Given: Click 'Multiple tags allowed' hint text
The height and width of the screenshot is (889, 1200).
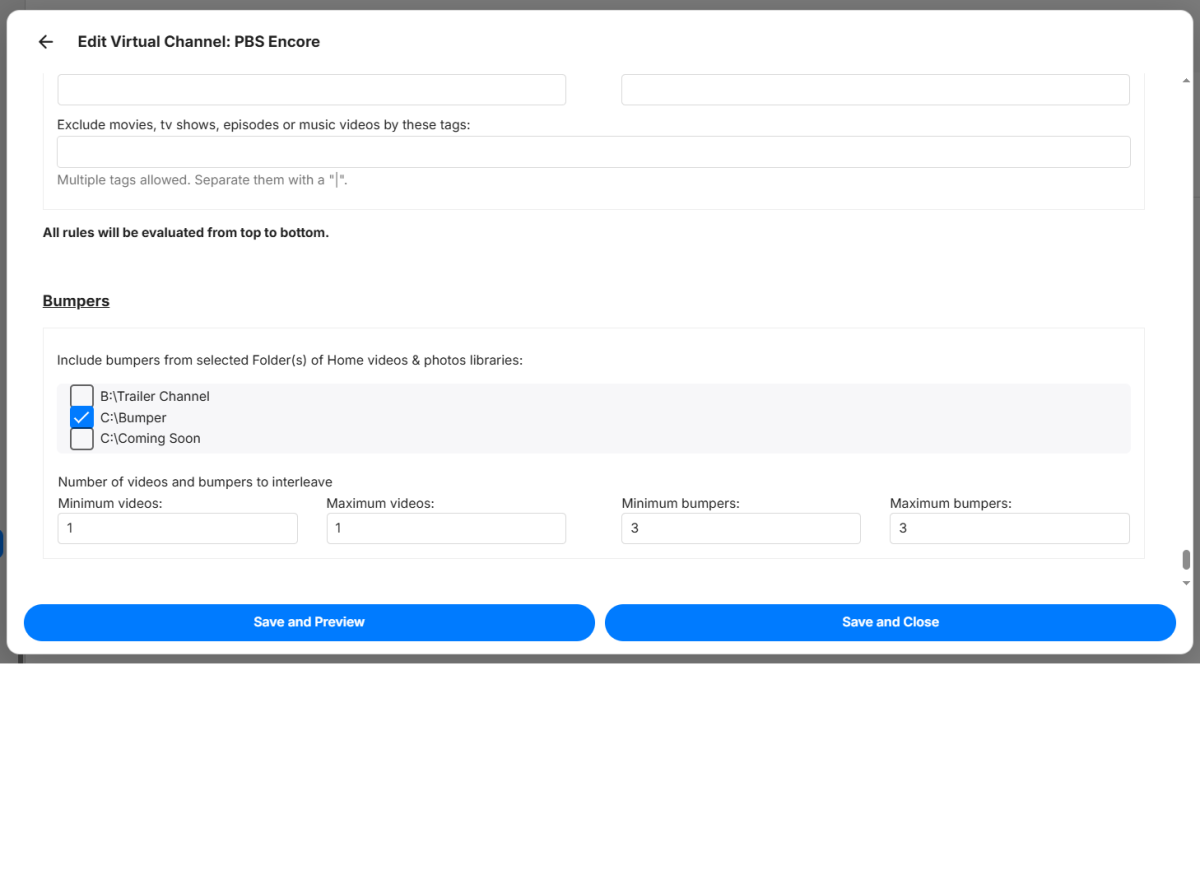Looking at the screenshot, I should point(202,180).
